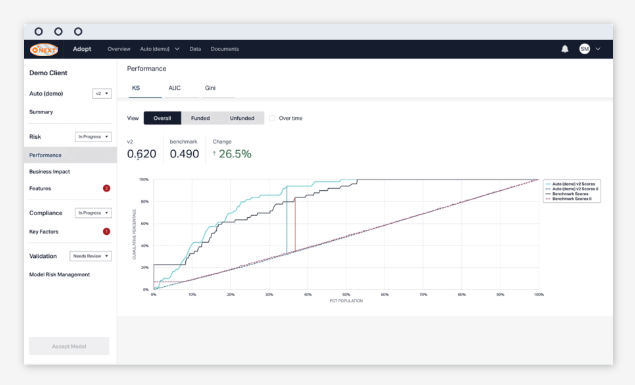Select the Funded view option
The width and height of the screenshot is (635, 385).
pos(200,118)
